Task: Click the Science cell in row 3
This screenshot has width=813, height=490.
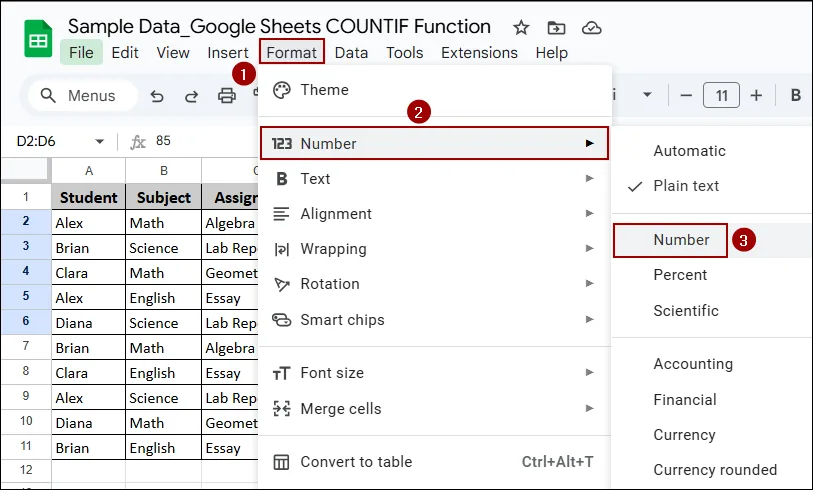Action: (163, 248)
